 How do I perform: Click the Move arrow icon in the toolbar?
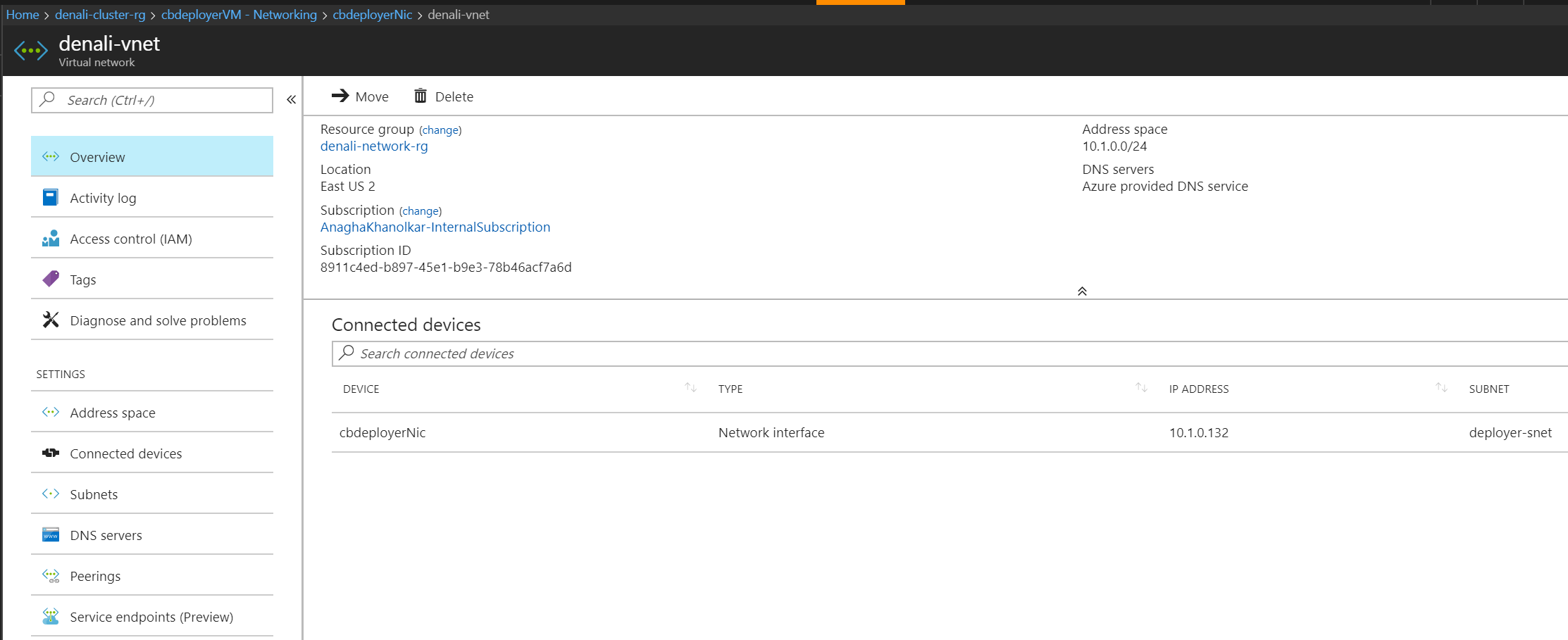pyautogui.click(x=340, y=96)
